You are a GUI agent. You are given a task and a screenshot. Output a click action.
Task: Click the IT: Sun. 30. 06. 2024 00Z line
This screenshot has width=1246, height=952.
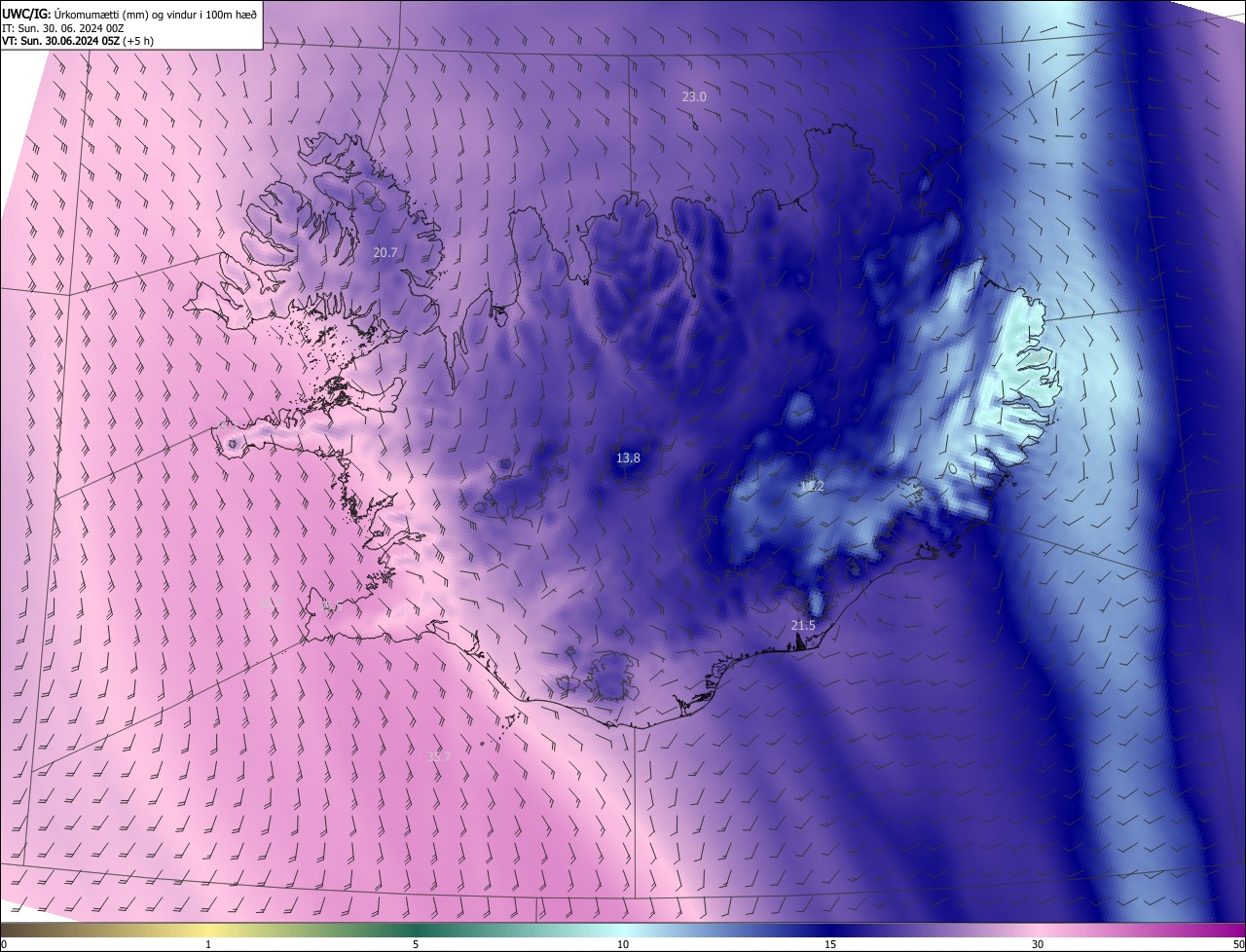point(62,28)
